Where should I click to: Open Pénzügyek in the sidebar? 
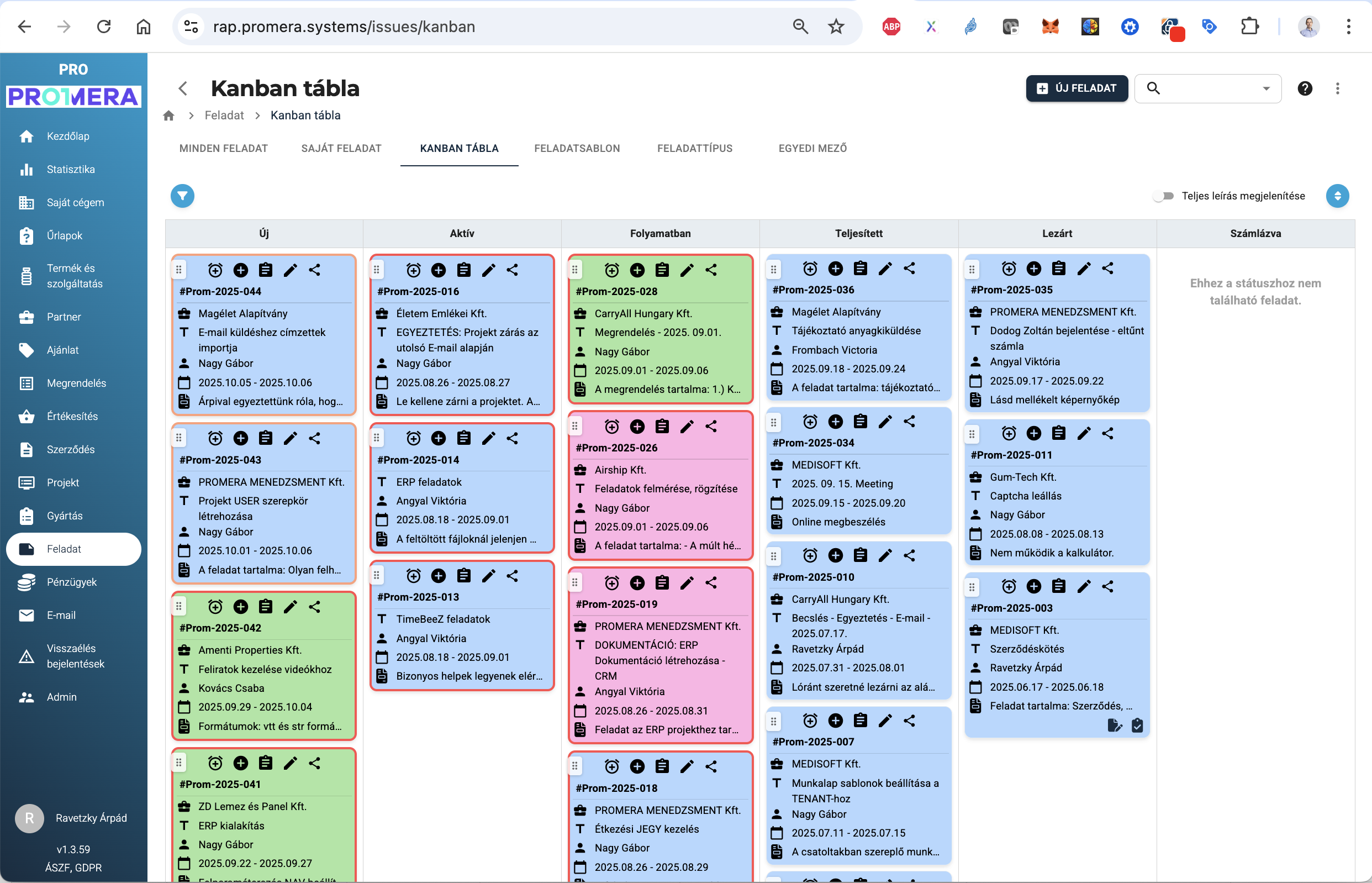tap(71, 581)
